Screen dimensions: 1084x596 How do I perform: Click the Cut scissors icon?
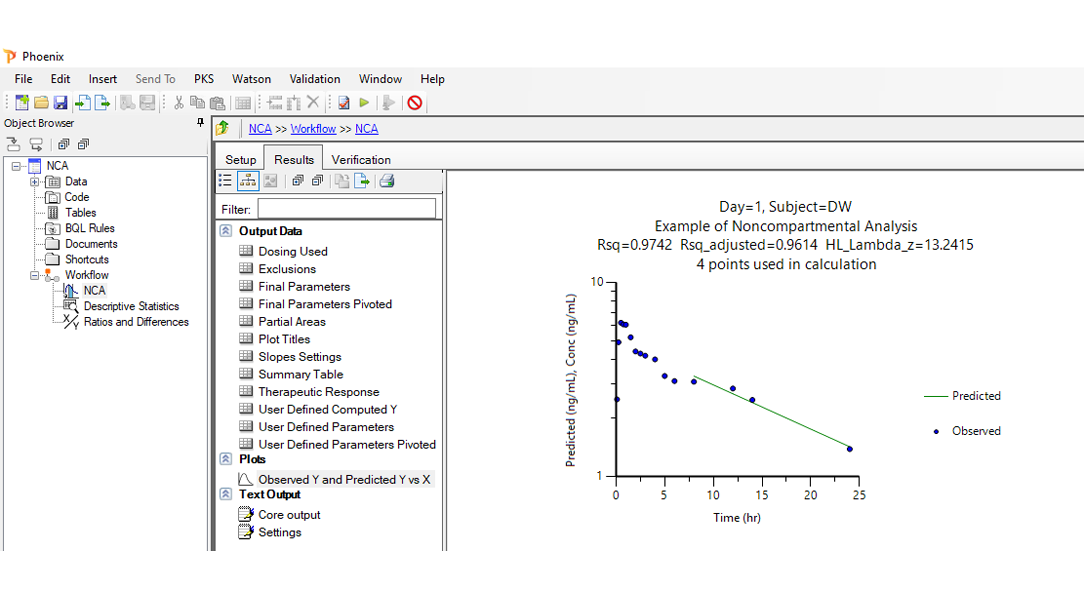(x=178, y=103)
